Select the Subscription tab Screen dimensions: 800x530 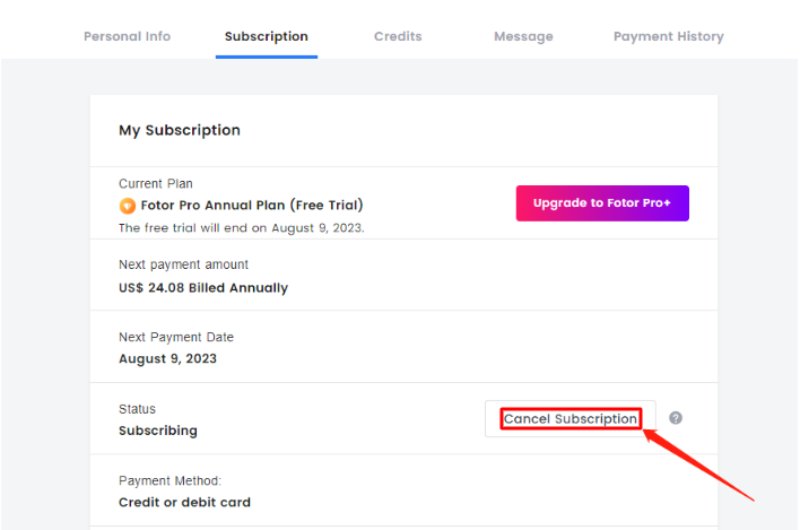(266, 37)
